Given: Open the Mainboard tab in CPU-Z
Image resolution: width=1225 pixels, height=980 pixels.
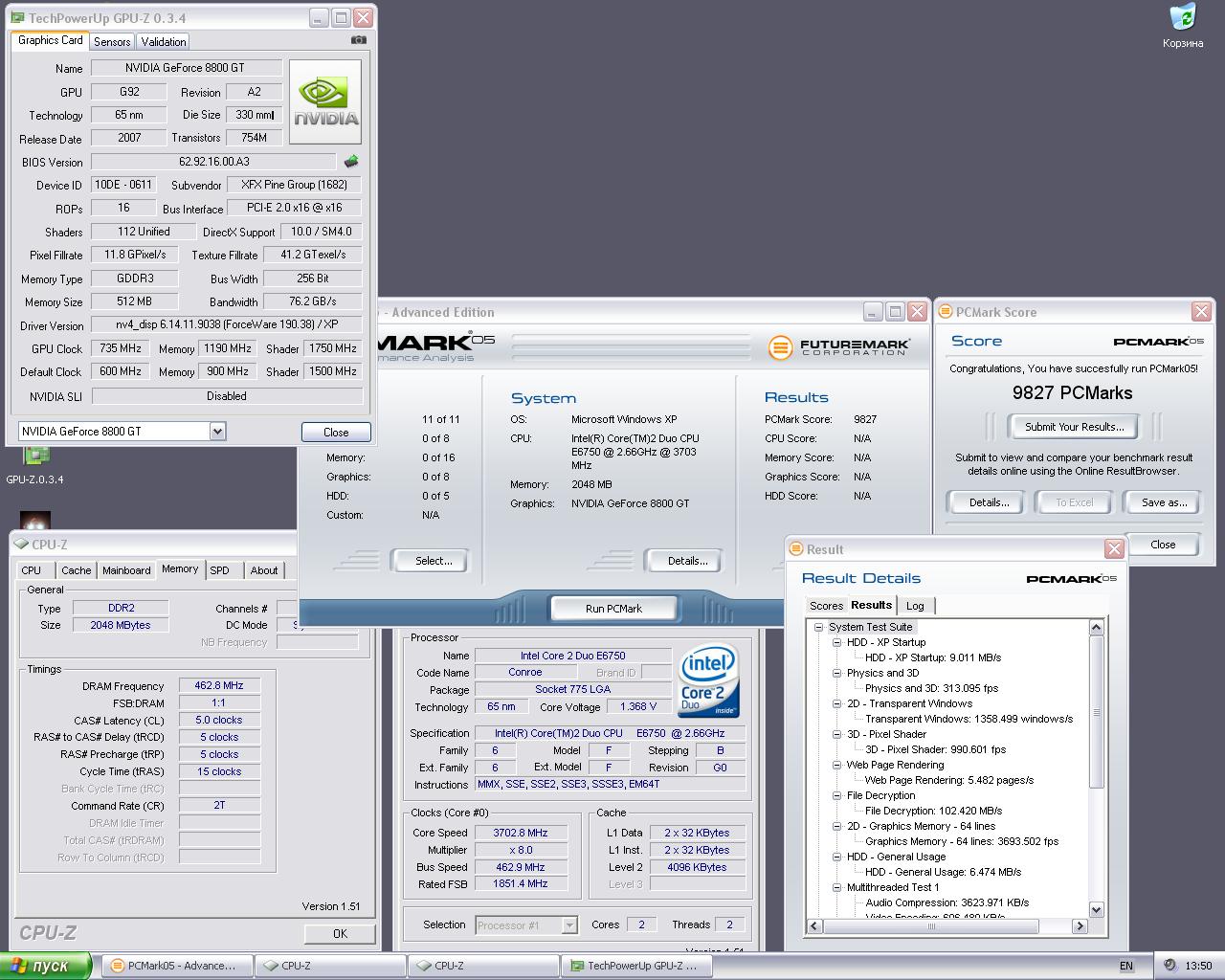Looking at the screenshot, I should 126,570.
